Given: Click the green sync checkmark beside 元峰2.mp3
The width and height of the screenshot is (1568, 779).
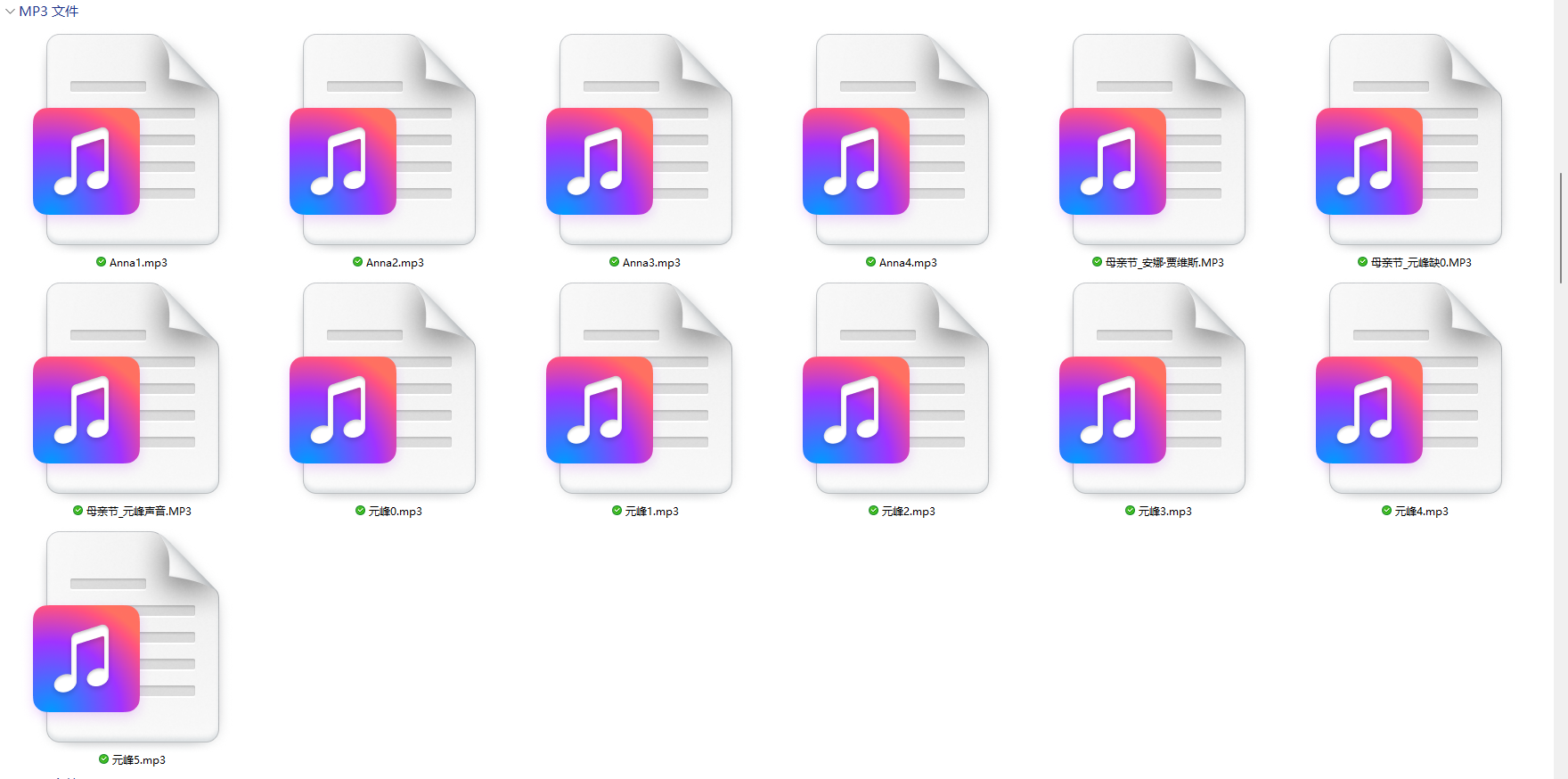Looking at the screenshot, I should [x=874, y=511].
